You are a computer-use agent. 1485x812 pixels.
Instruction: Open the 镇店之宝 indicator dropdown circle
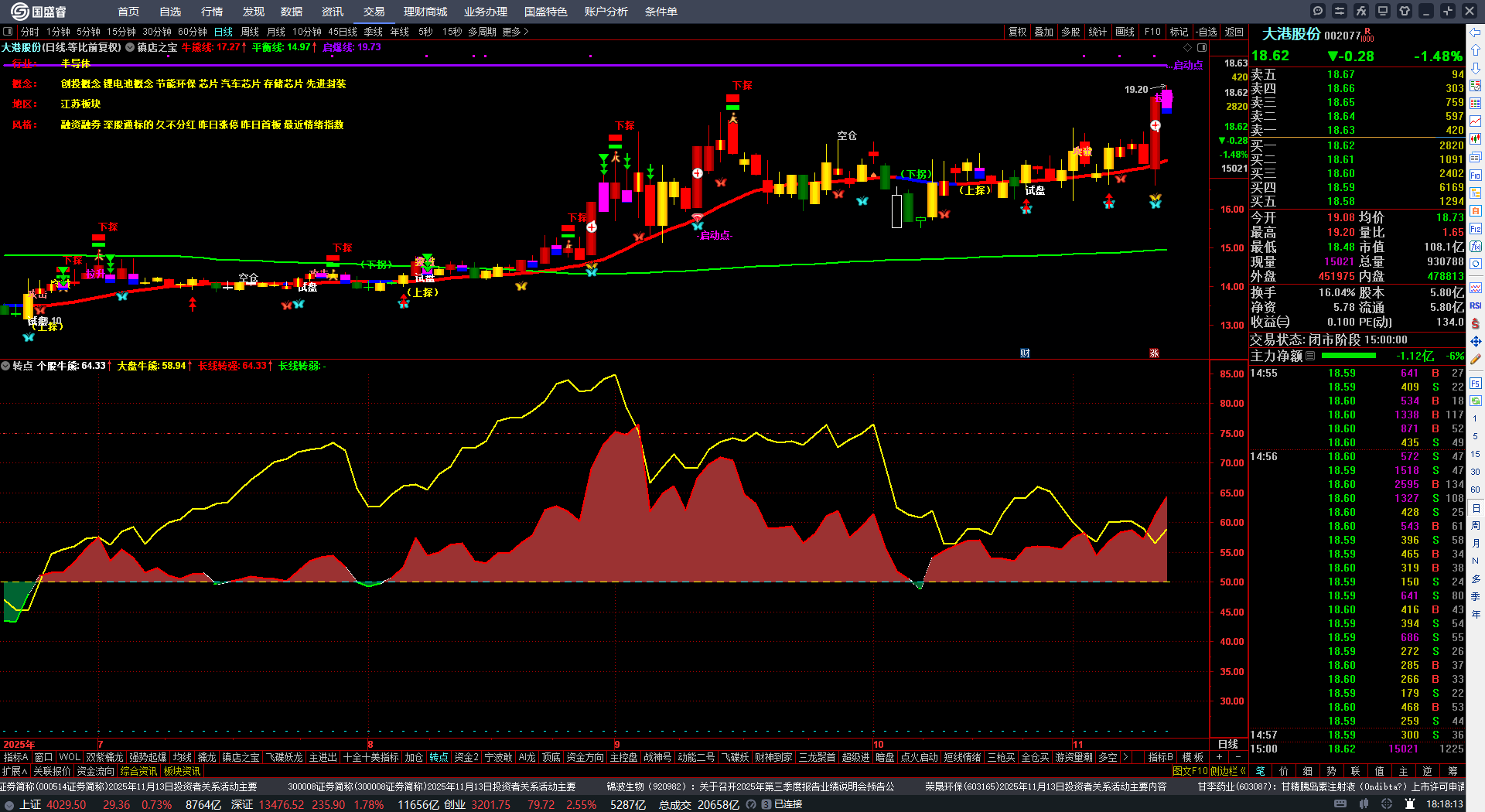(130, 48)
